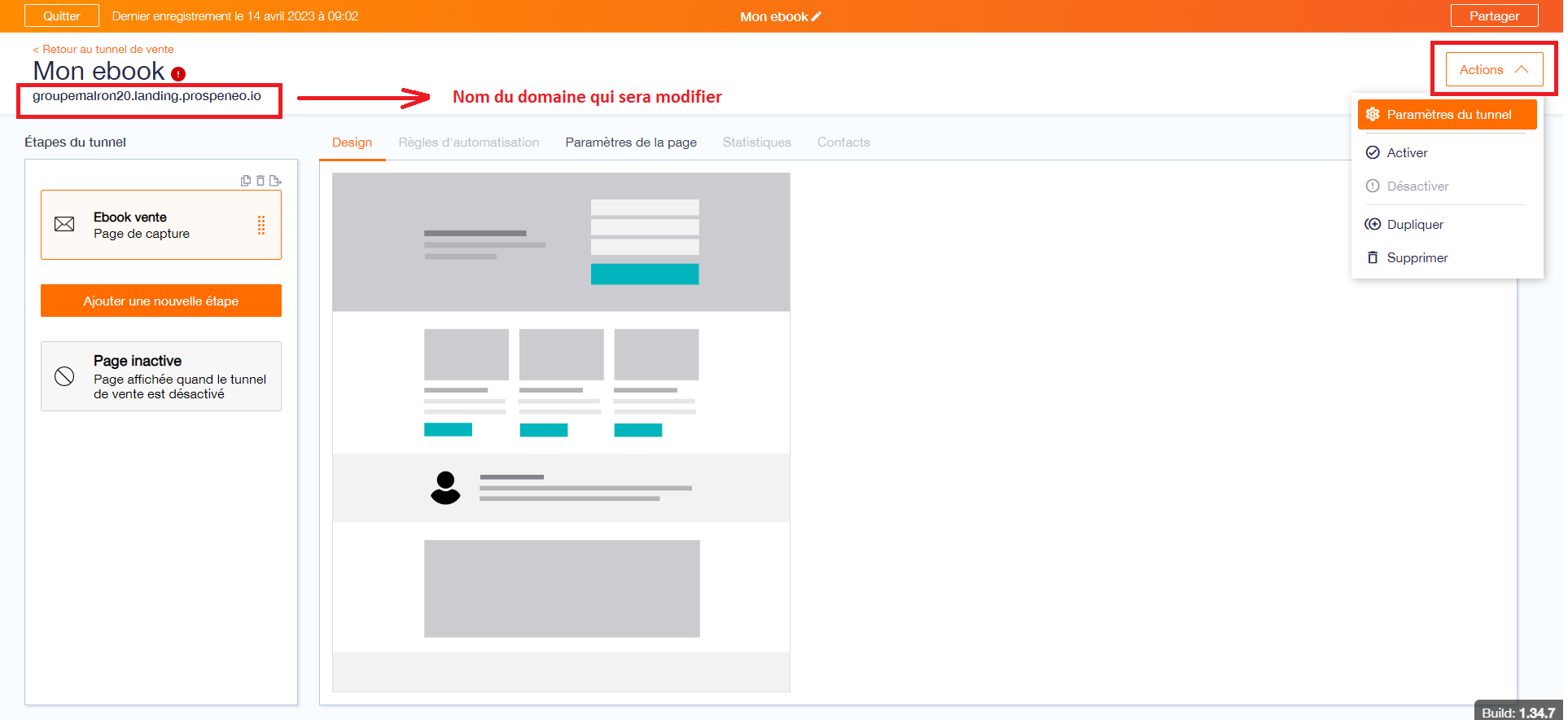The image size is (1568, 720).
Task: Follow the Retour au tunnel de vente link
Action: (x=103, y=49)
